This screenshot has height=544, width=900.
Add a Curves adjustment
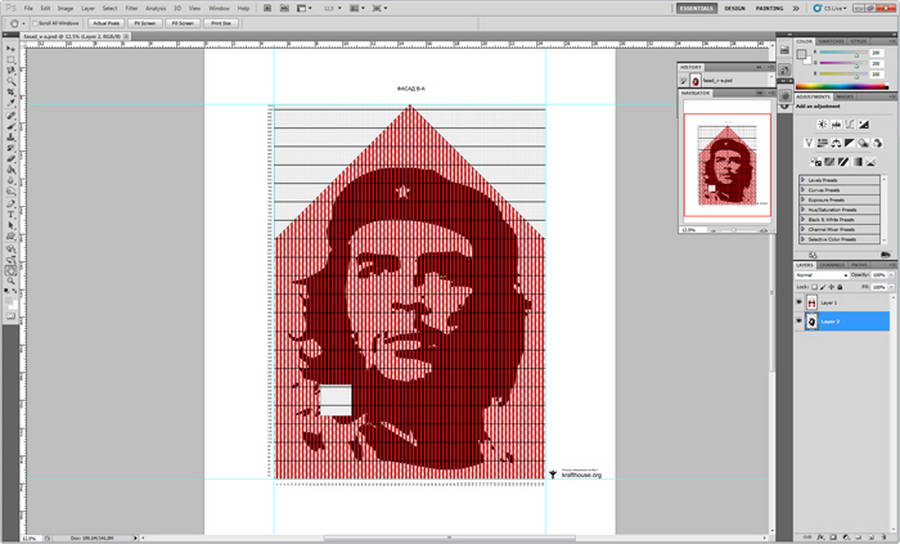pos(849,125)
